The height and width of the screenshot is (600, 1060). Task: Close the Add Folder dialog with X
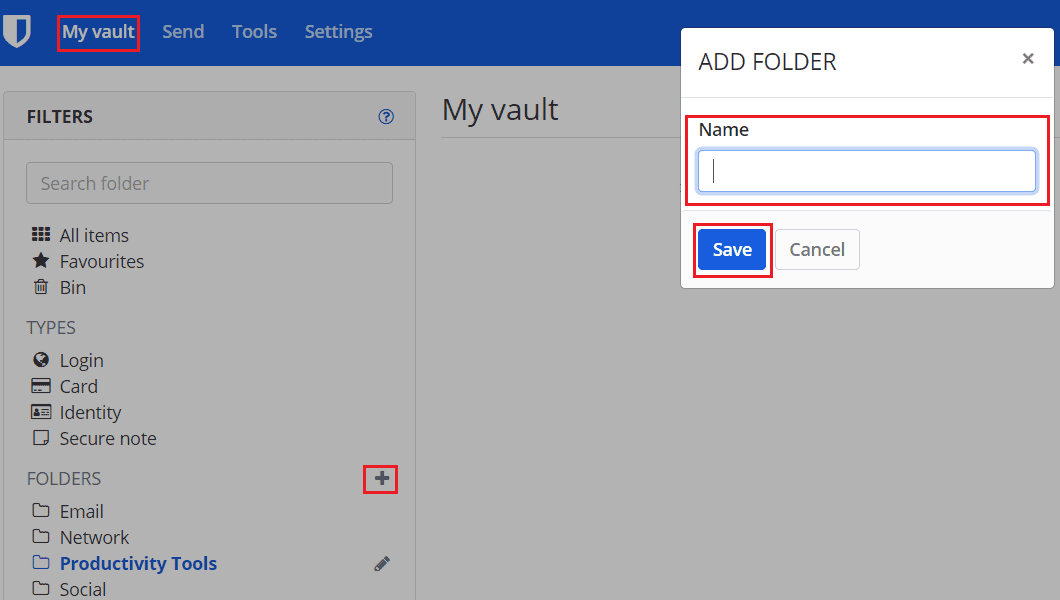point(1028,59)
